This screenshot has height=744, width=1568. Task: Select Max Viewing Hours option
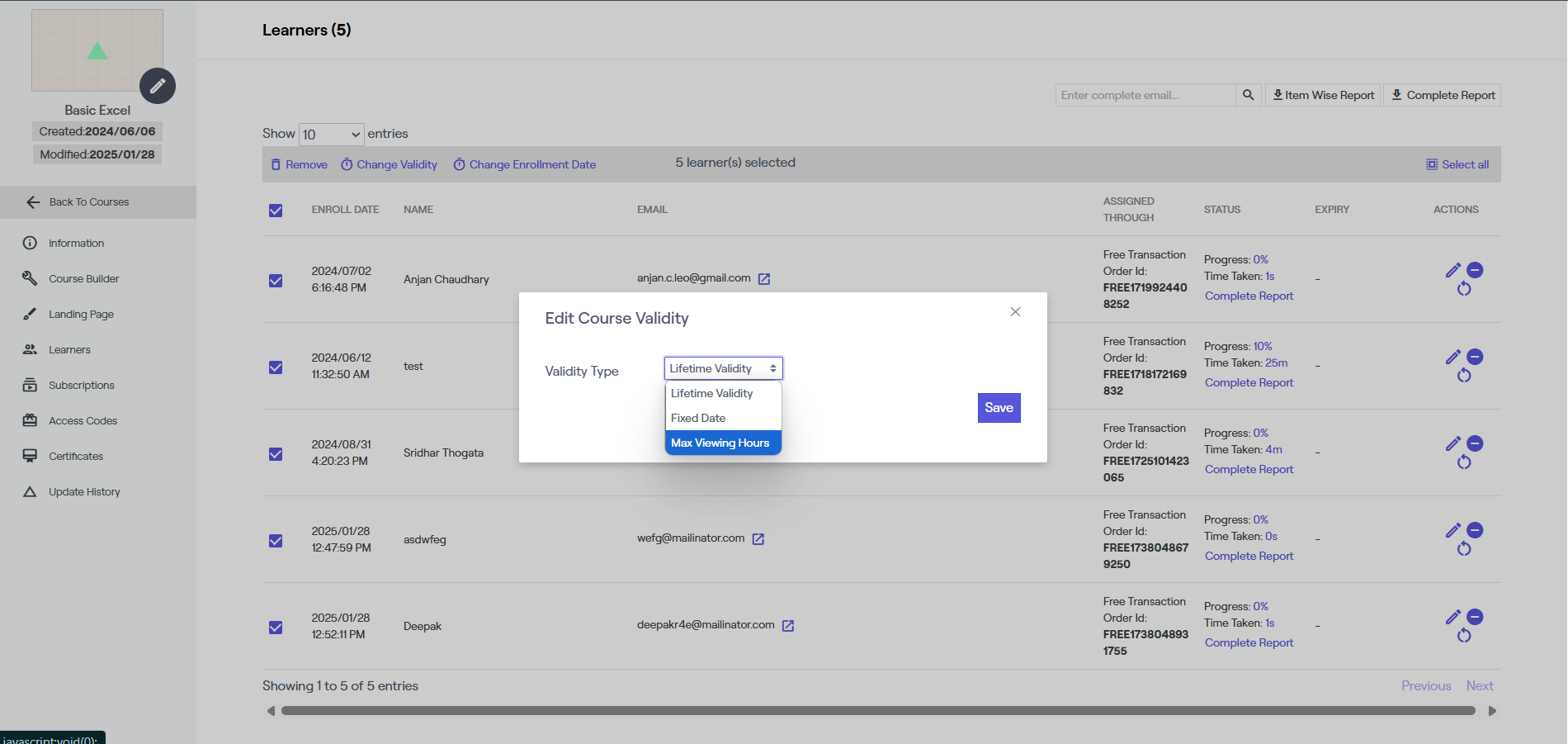720,443
